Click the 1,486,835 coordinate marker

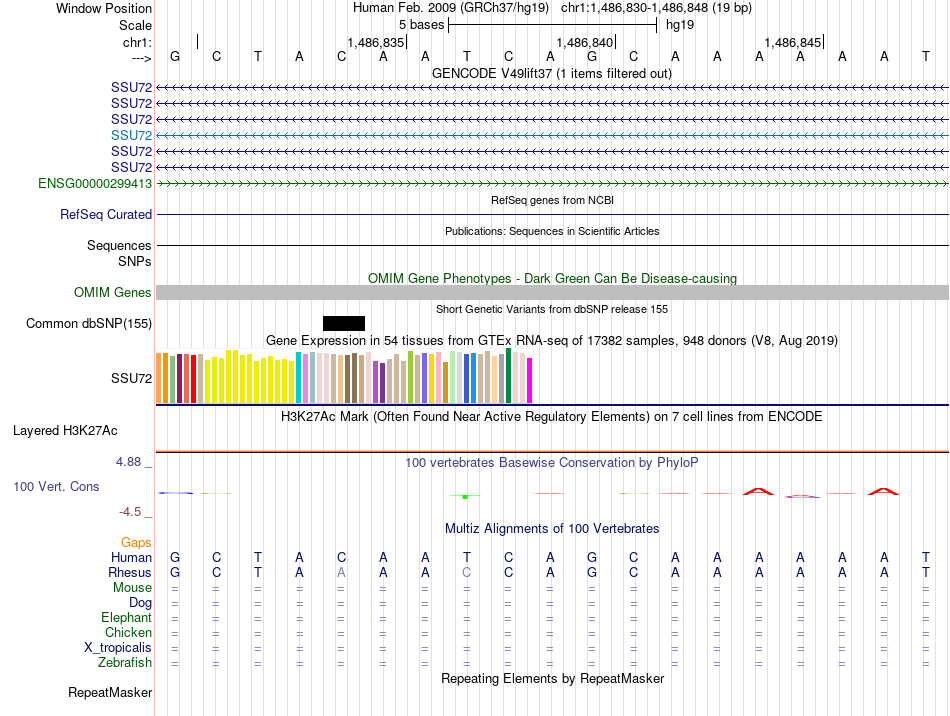[x=375, y=42]
